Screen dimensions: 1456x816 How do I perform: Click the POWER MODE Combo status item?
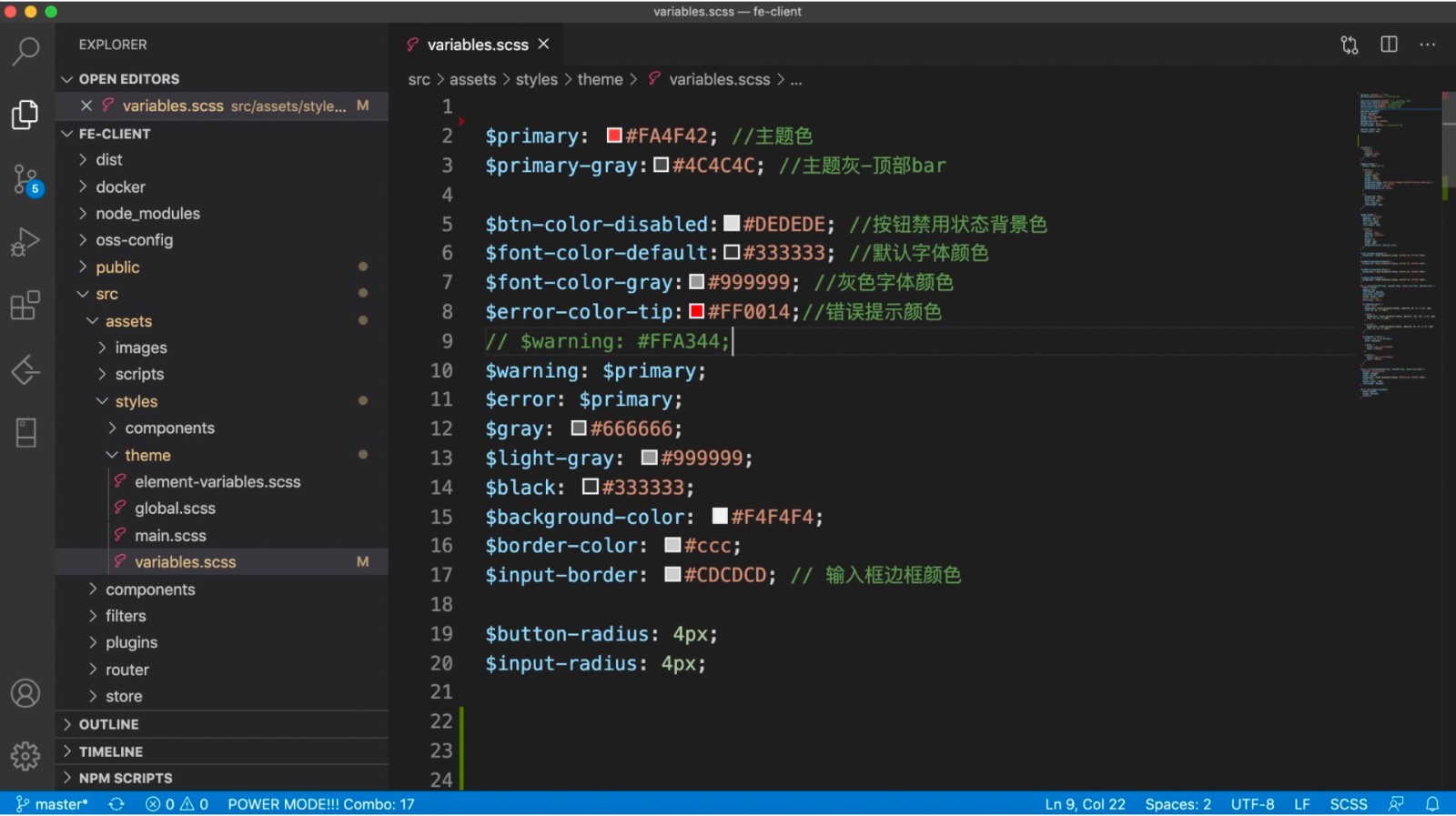pyautogui.click(x=321, y=804)
